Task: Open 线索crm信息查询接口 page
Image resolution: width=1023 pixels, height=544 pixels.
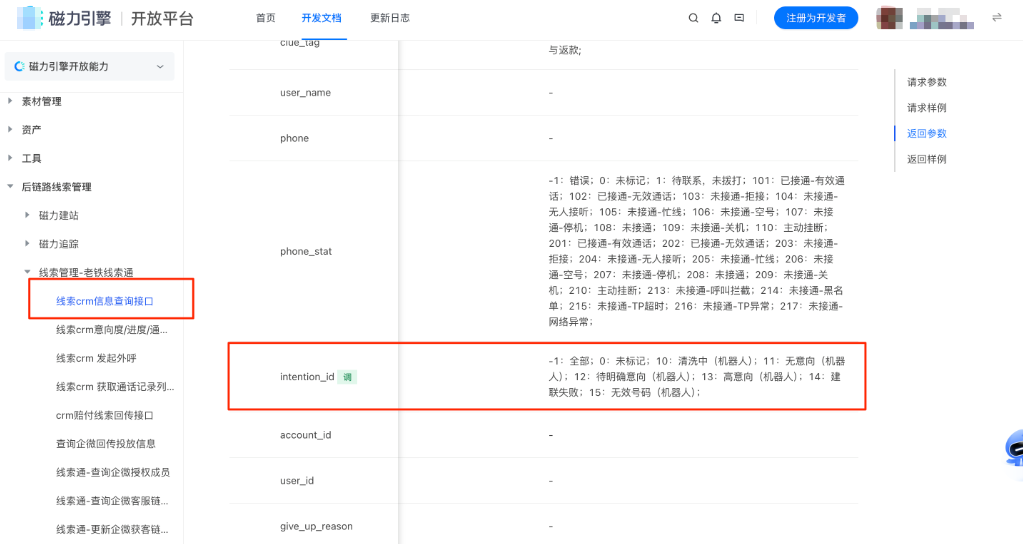Action: tap(105, 301)
